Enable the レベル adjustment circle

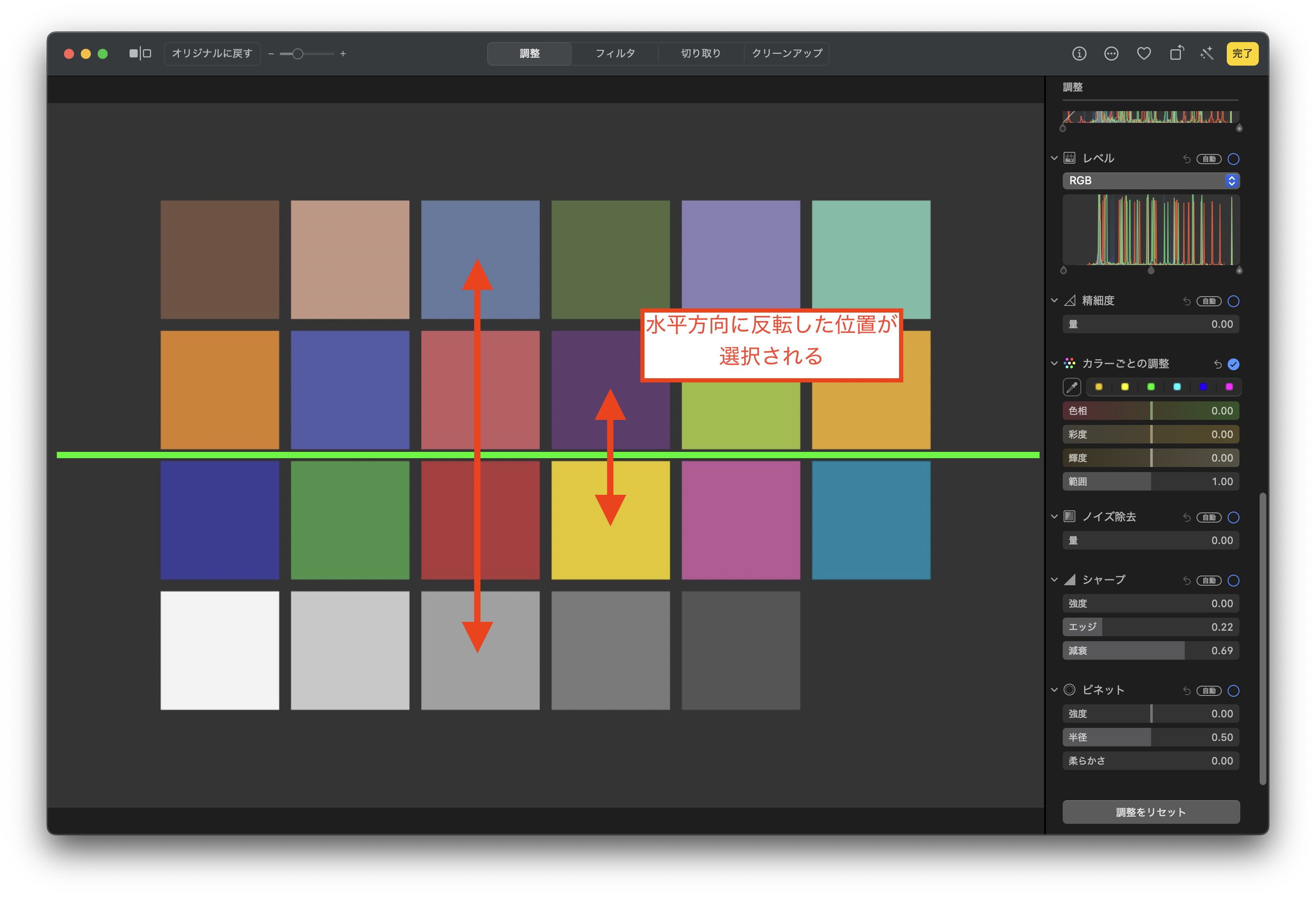(x=1233, y=159)
